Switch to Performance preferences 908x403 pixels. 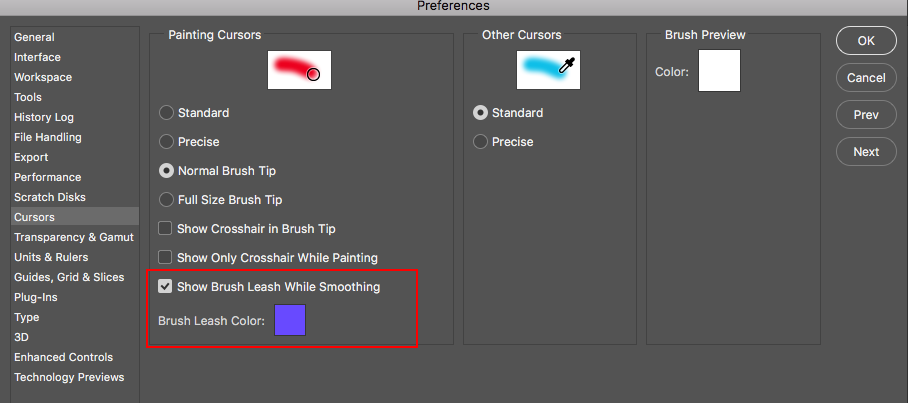(48, 177)
